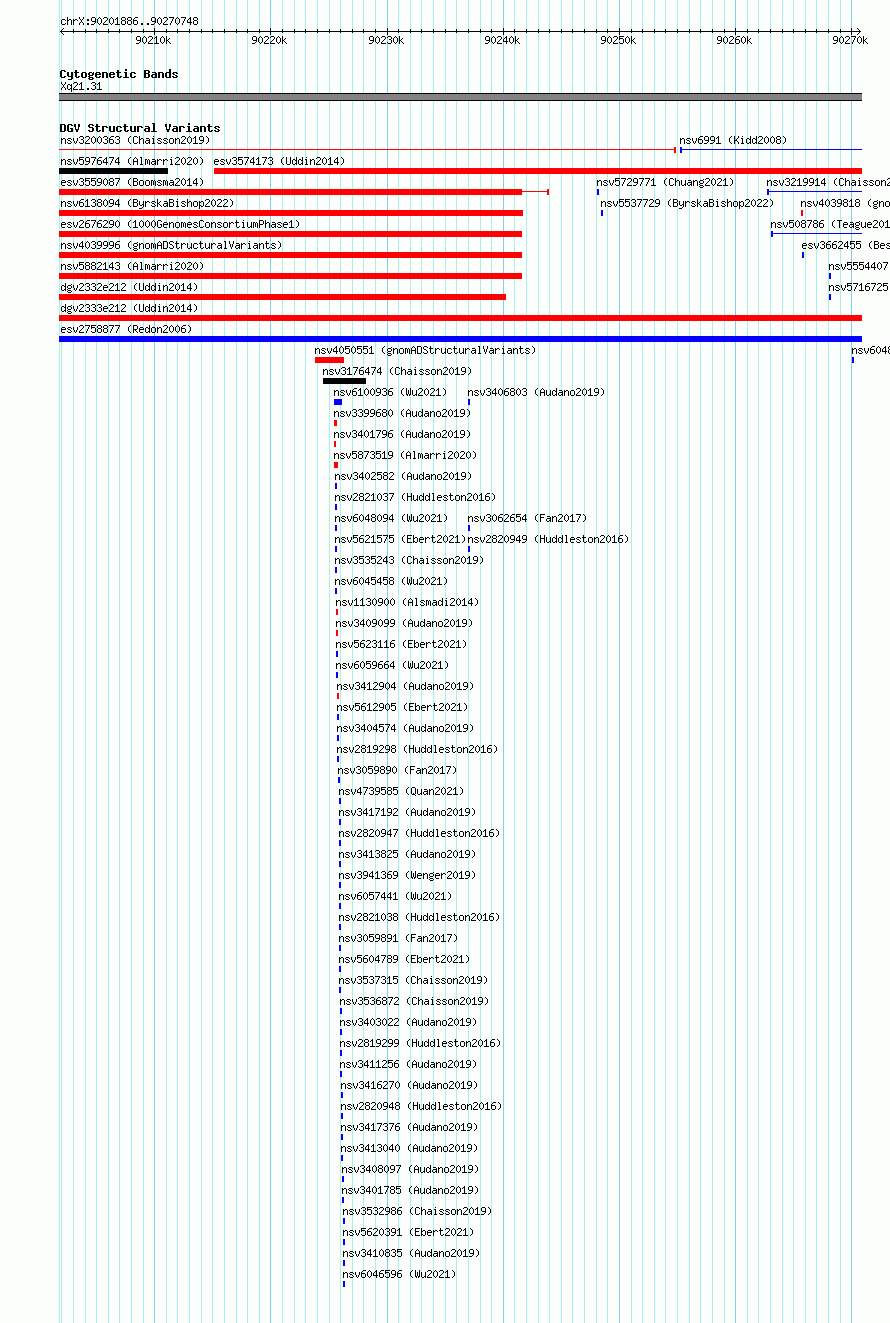
Task: Click the nsv3200363 (Chaisson2019) variant label
Action: tap(134, 140)
